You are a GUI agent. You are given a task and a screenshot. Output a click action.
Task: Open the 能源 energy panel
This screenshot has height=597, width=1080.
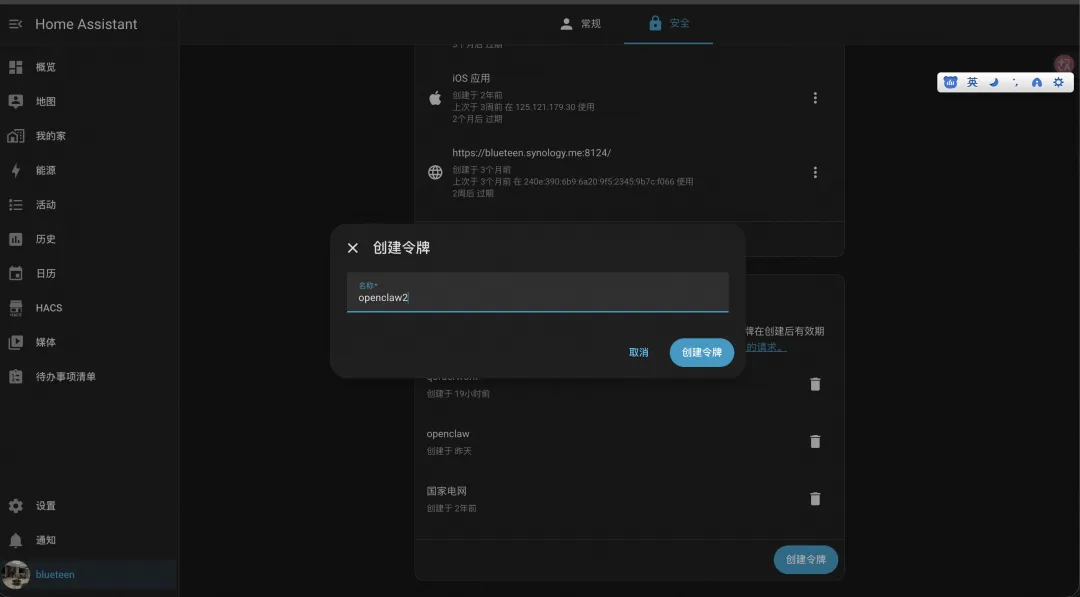coord(88,170)
